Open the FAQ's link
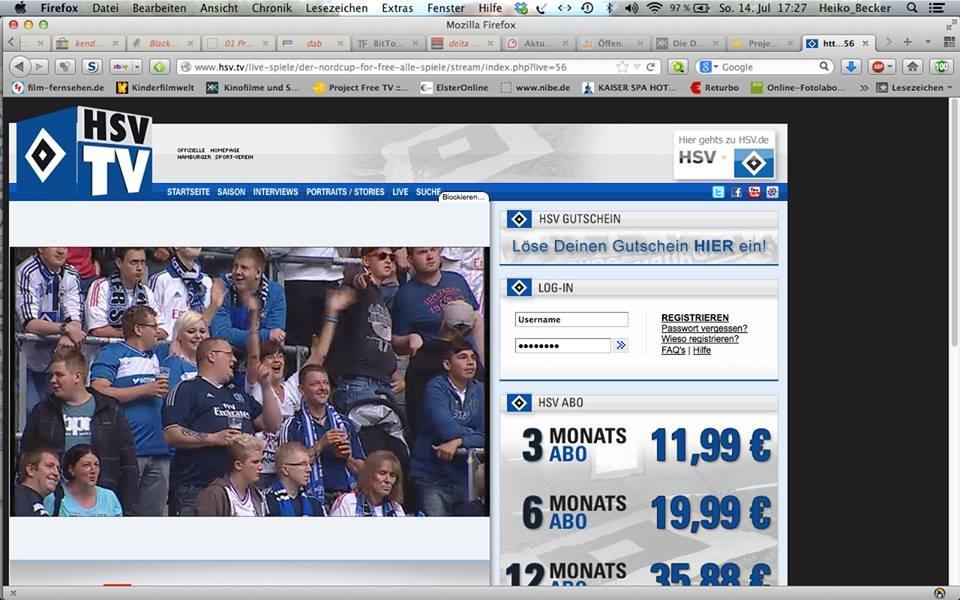The height and width of the screenshot is (600, 960). [673, 350]
